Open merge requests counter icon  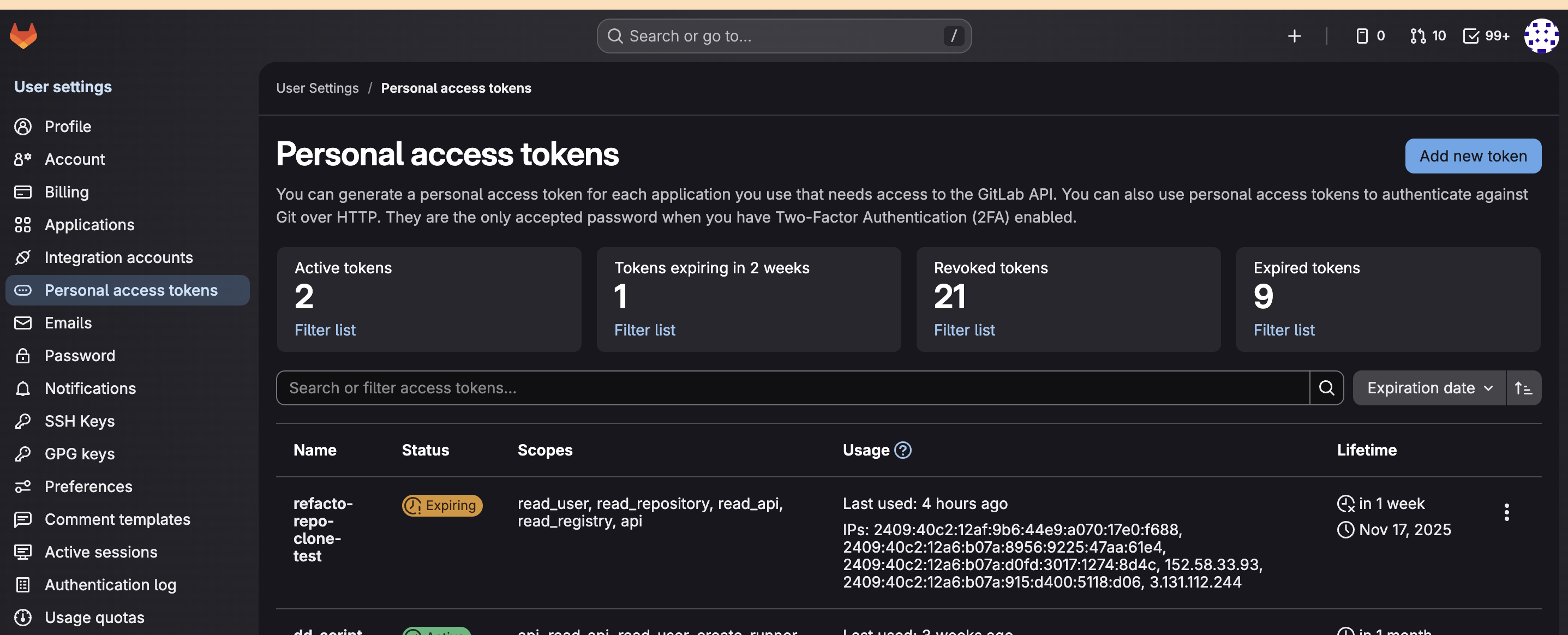click(x=1427, y=36)
